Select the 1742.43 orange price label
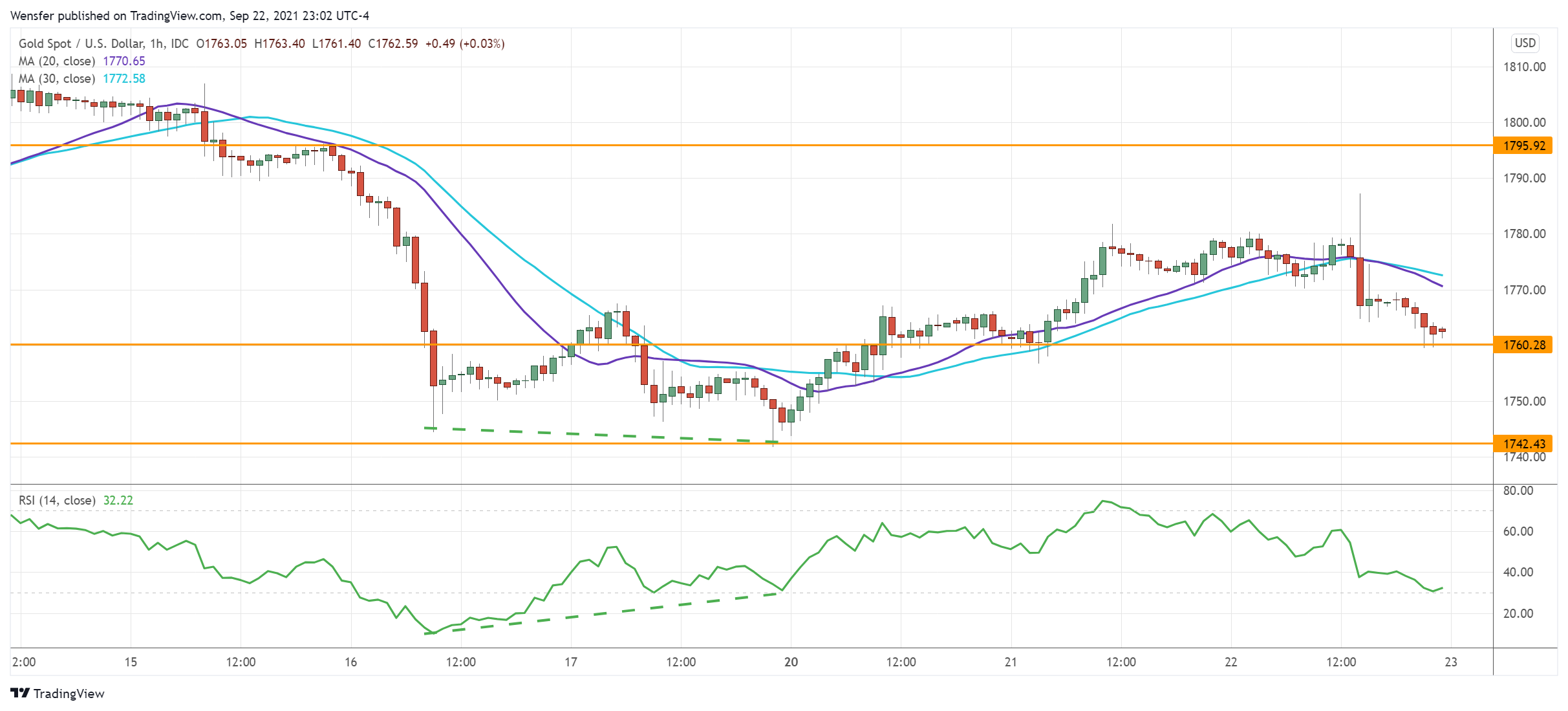Viewport: 1568px width, 711px height. (1523, 444)
